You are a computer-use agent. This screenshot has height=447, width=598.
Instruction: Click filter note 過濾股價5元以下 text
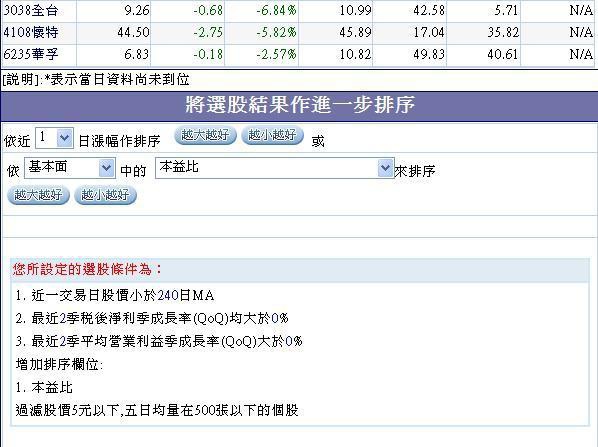[157, 411]
